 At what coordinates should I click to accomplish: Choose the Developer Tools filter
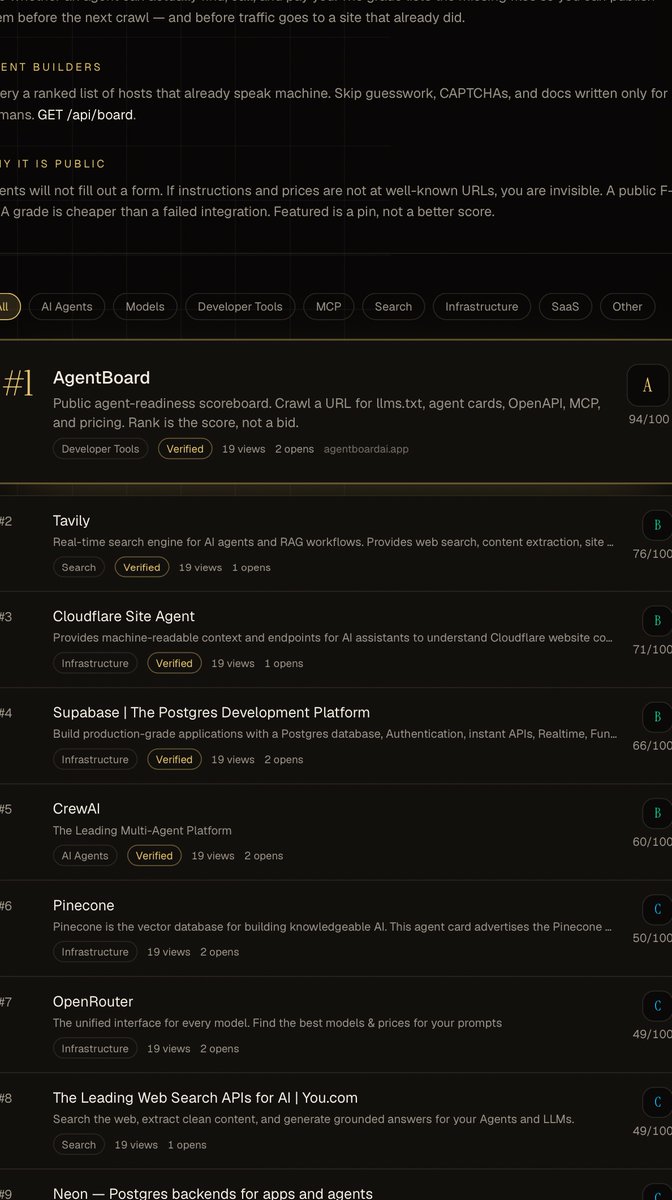tap(240, 307)
